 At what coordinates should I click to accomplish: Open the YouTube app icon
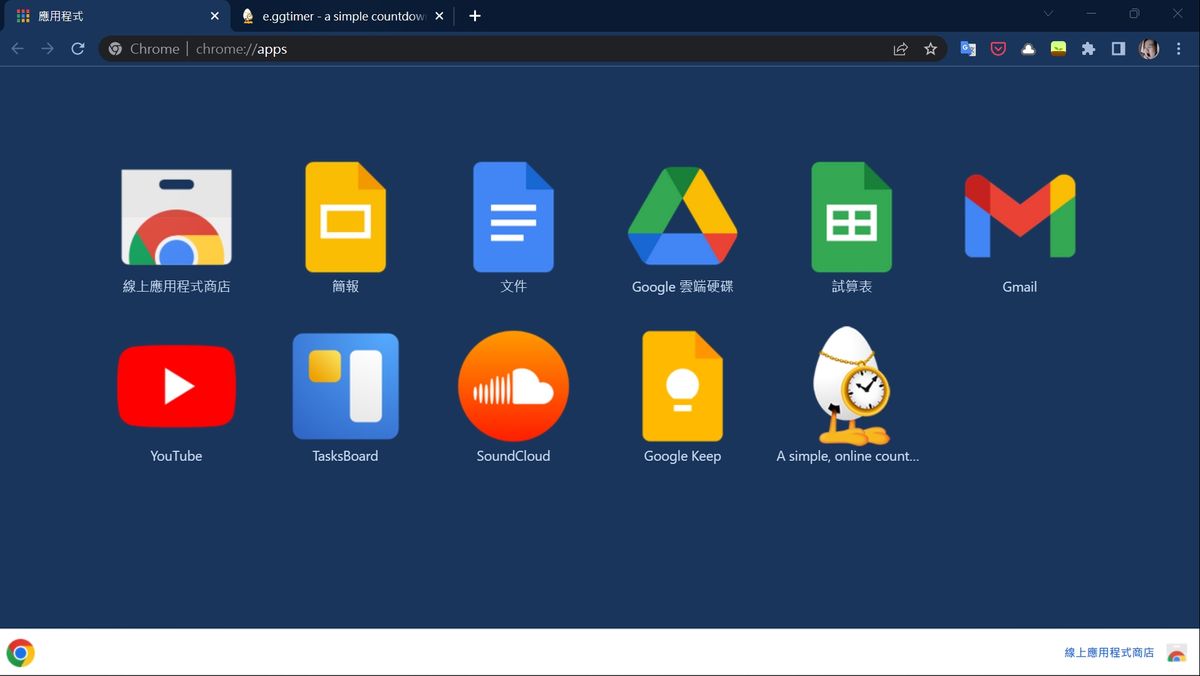click(176, 386)
